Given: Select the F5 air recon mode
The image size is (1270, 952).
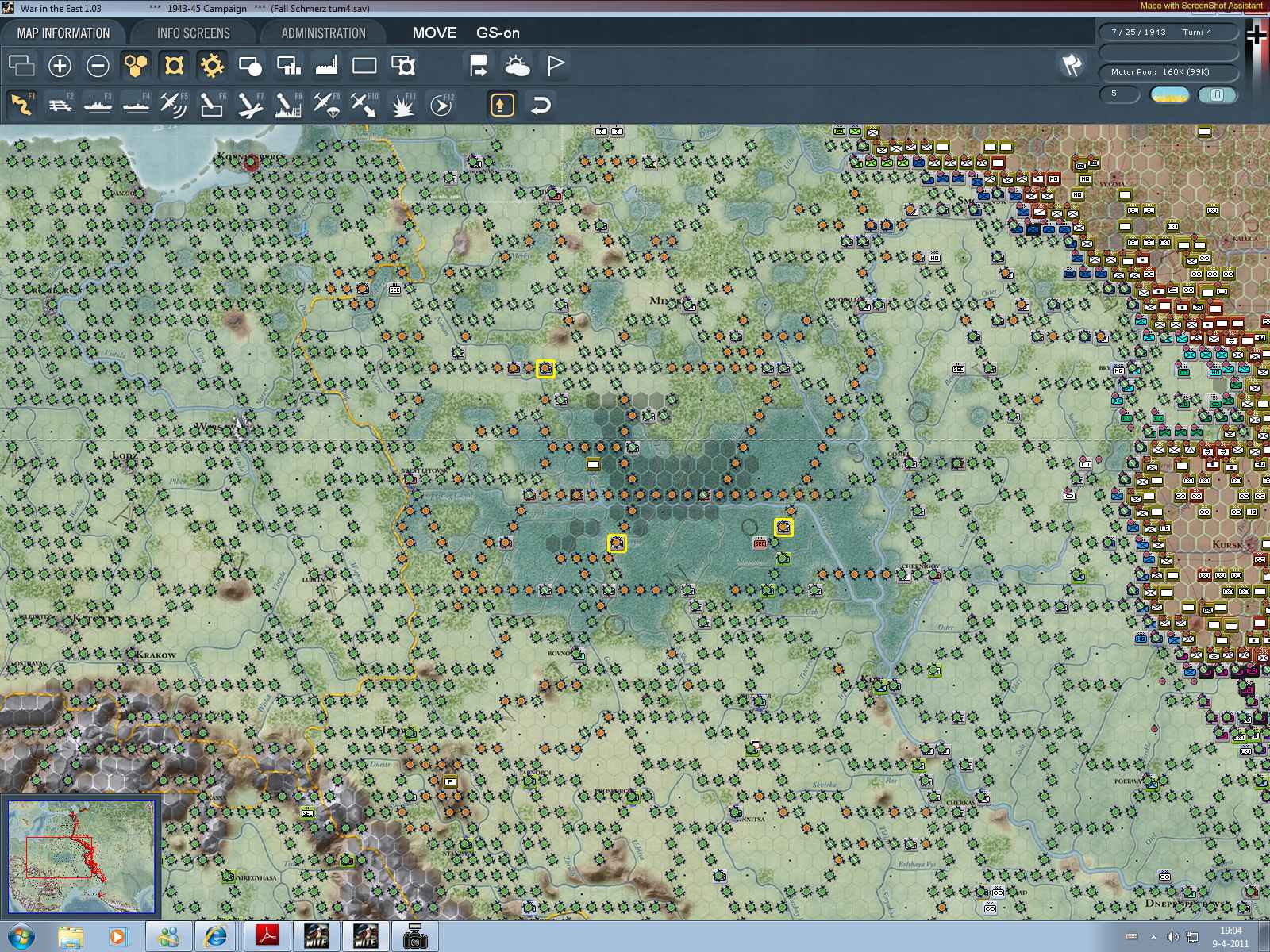Looking at the screenshot, I should click(174, 105).
